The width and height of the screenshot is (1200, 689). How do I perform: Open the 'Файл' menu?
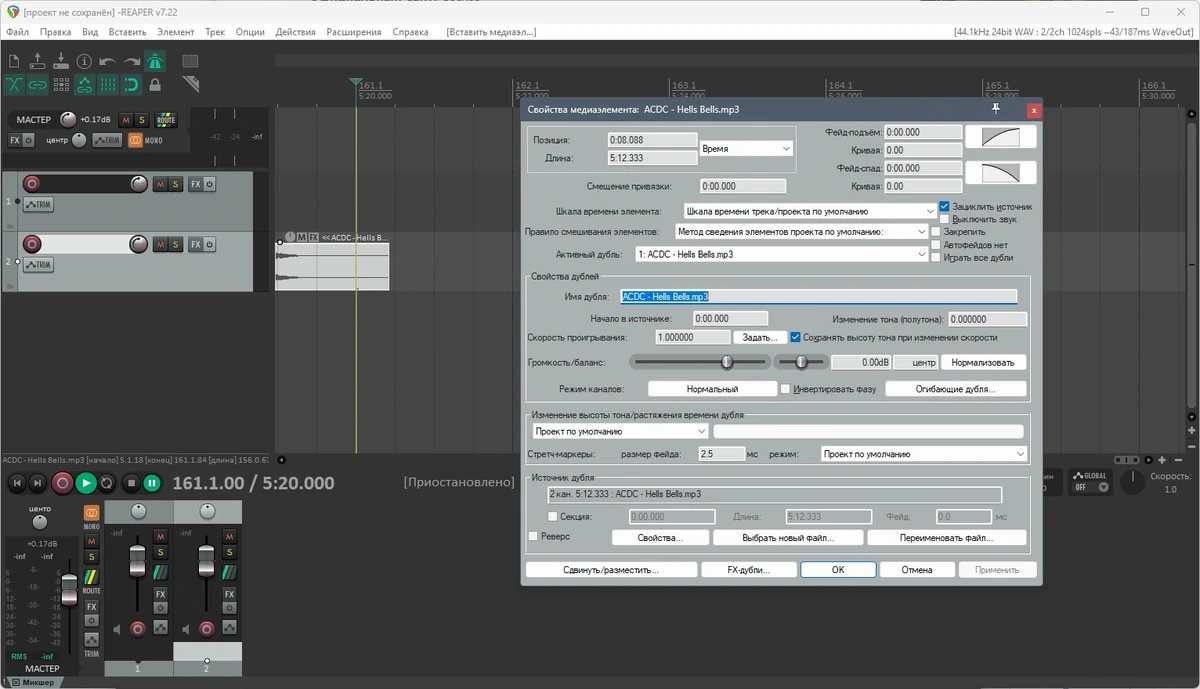[x=17, y=32]
